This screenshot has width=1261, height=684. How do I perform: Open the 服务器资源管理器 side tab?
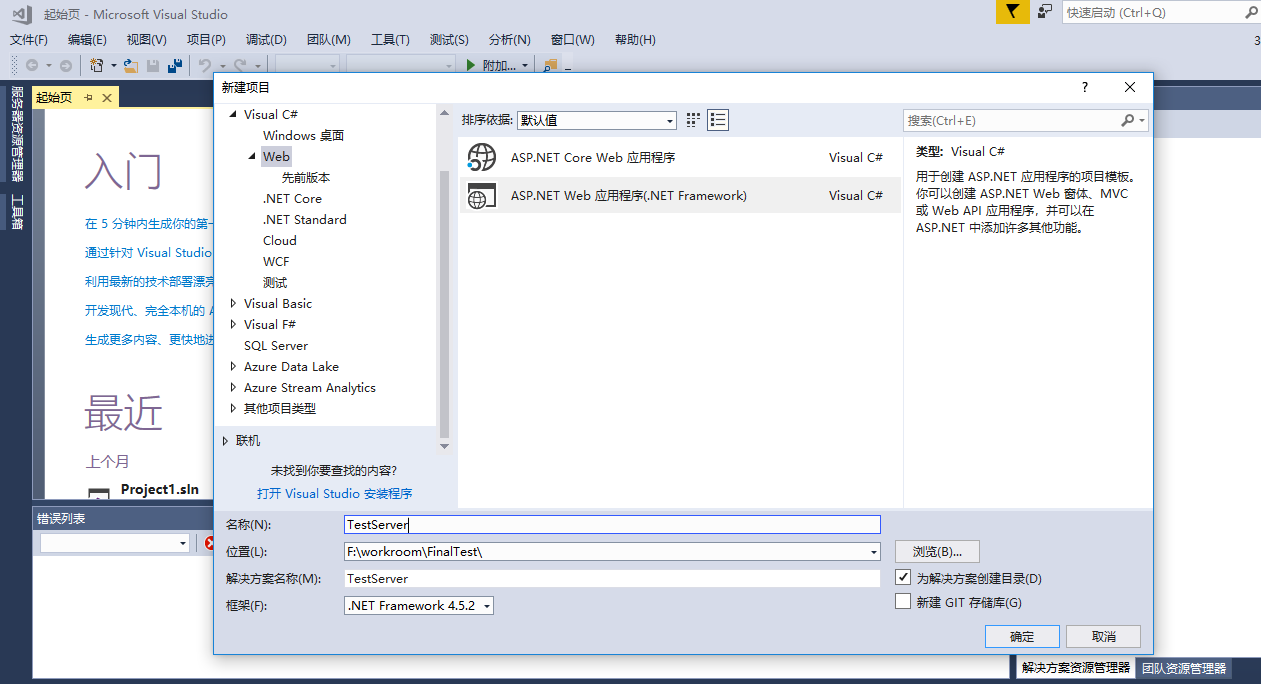[16, 133]
